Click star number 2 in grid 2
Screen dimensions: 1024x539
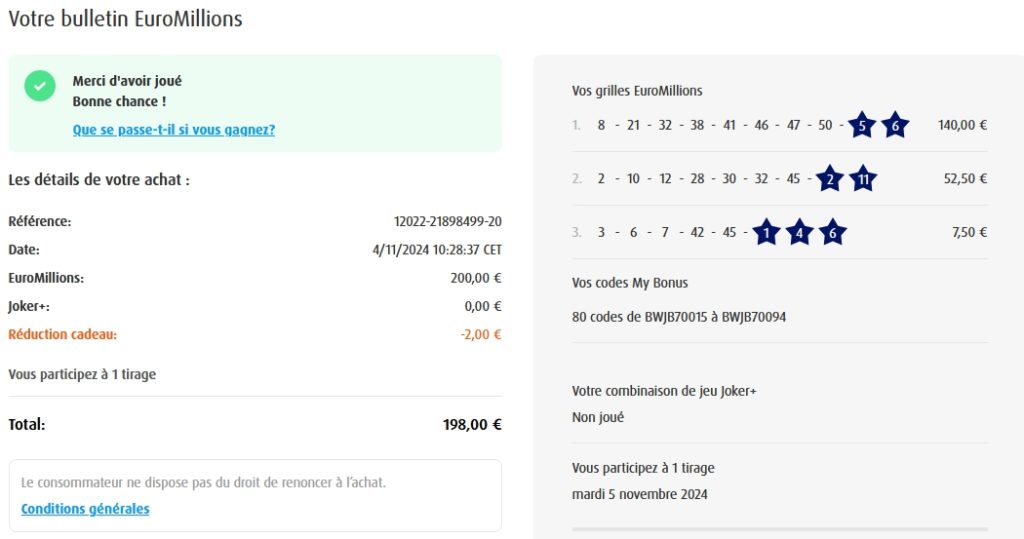[829, 179]
